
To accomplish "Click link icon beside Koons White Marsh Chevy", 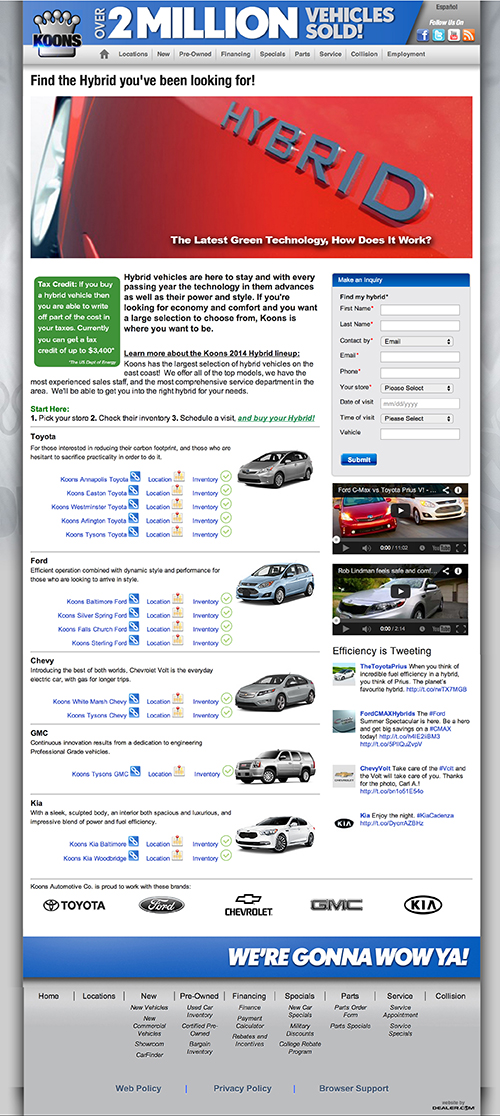I will click(x=134, y=699).
